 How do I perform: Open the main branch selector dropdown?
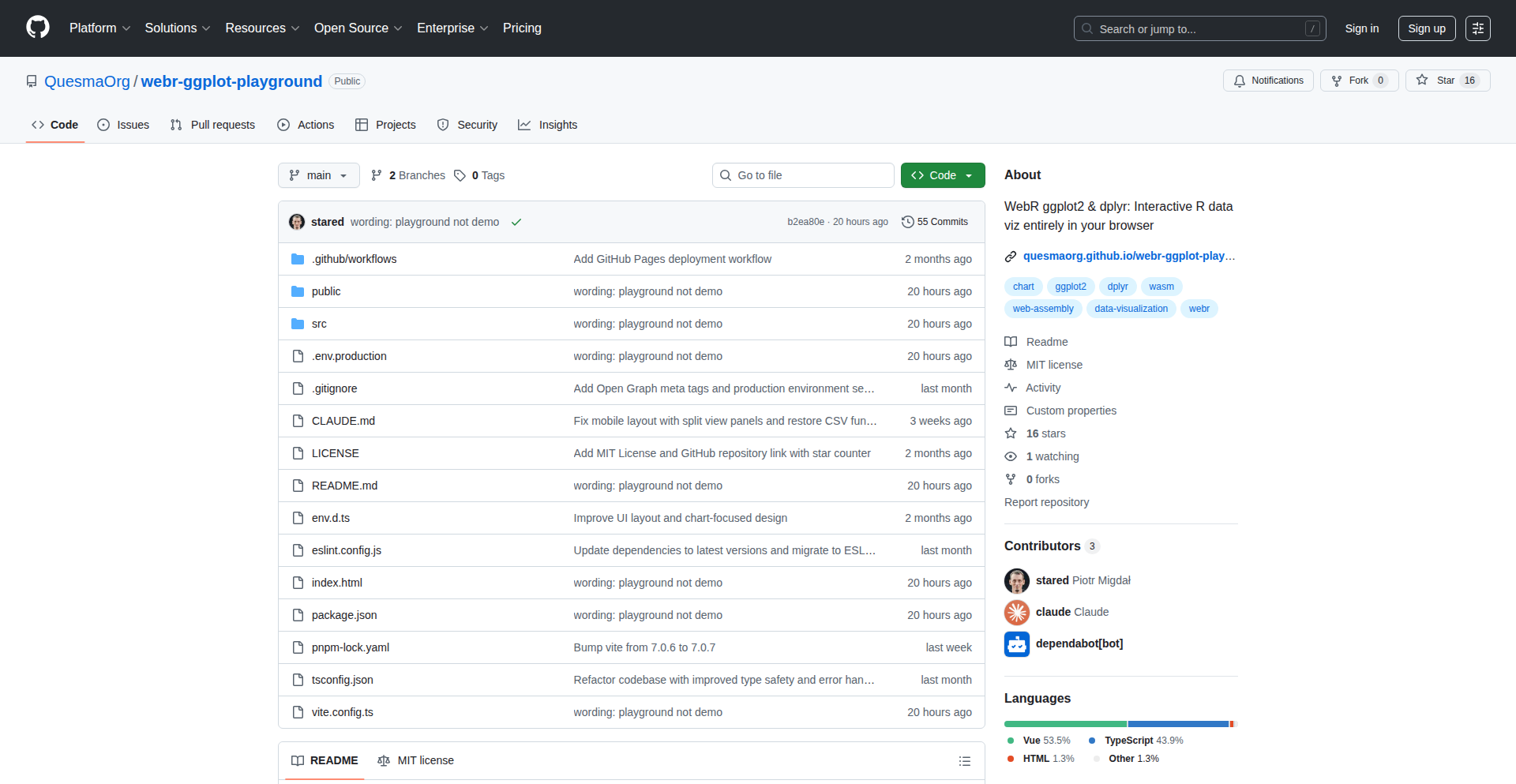[319, 175]
